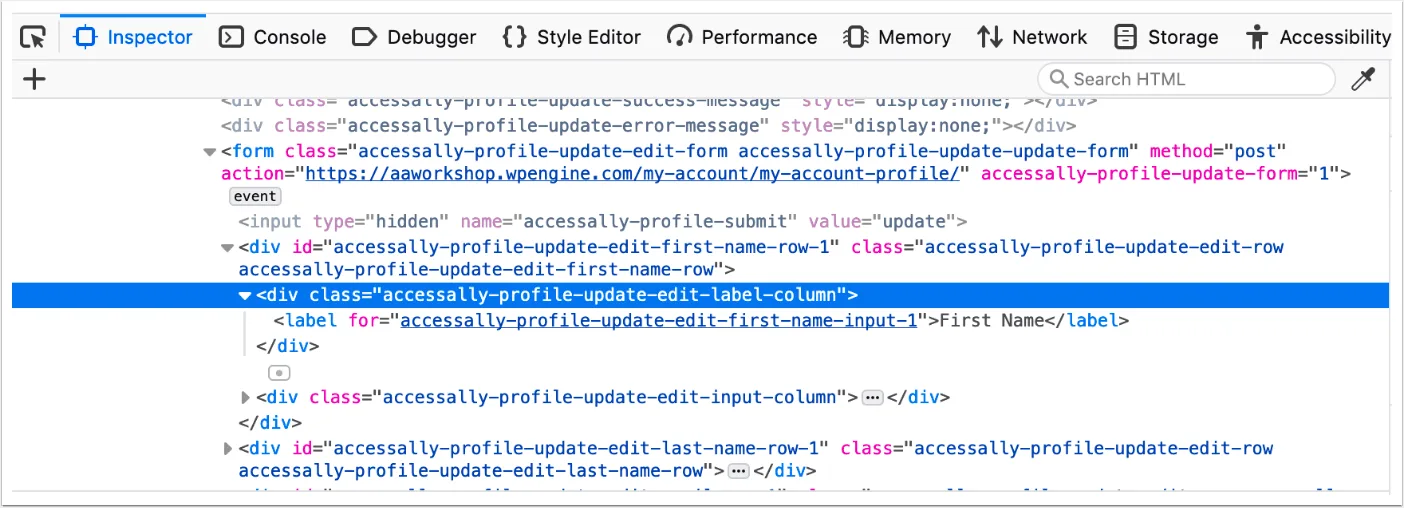This screenshot has width=1404, height=508.
Task: Open the Accessibility tab
Action: tap(1319, 38)
